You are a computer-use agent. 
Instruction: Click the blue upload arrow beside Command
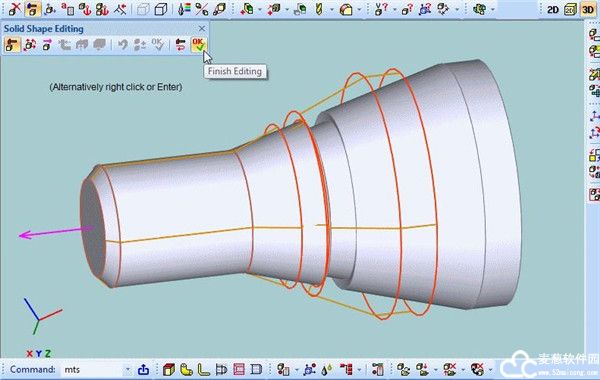pos(143,370)
